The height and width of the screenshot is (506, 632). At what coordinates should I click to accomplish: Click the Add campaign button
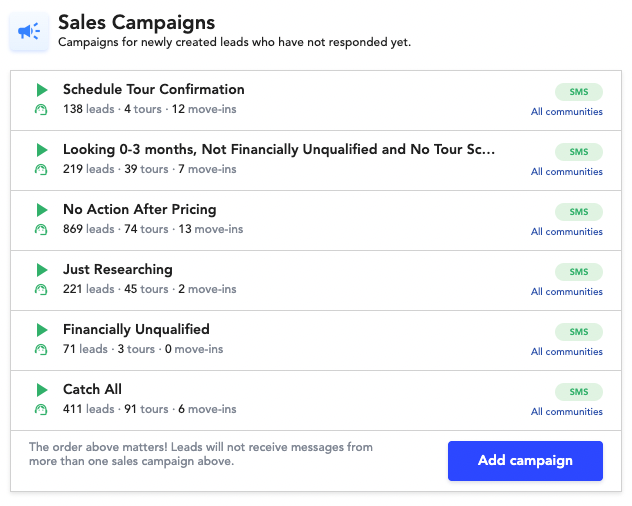[525, 461]
